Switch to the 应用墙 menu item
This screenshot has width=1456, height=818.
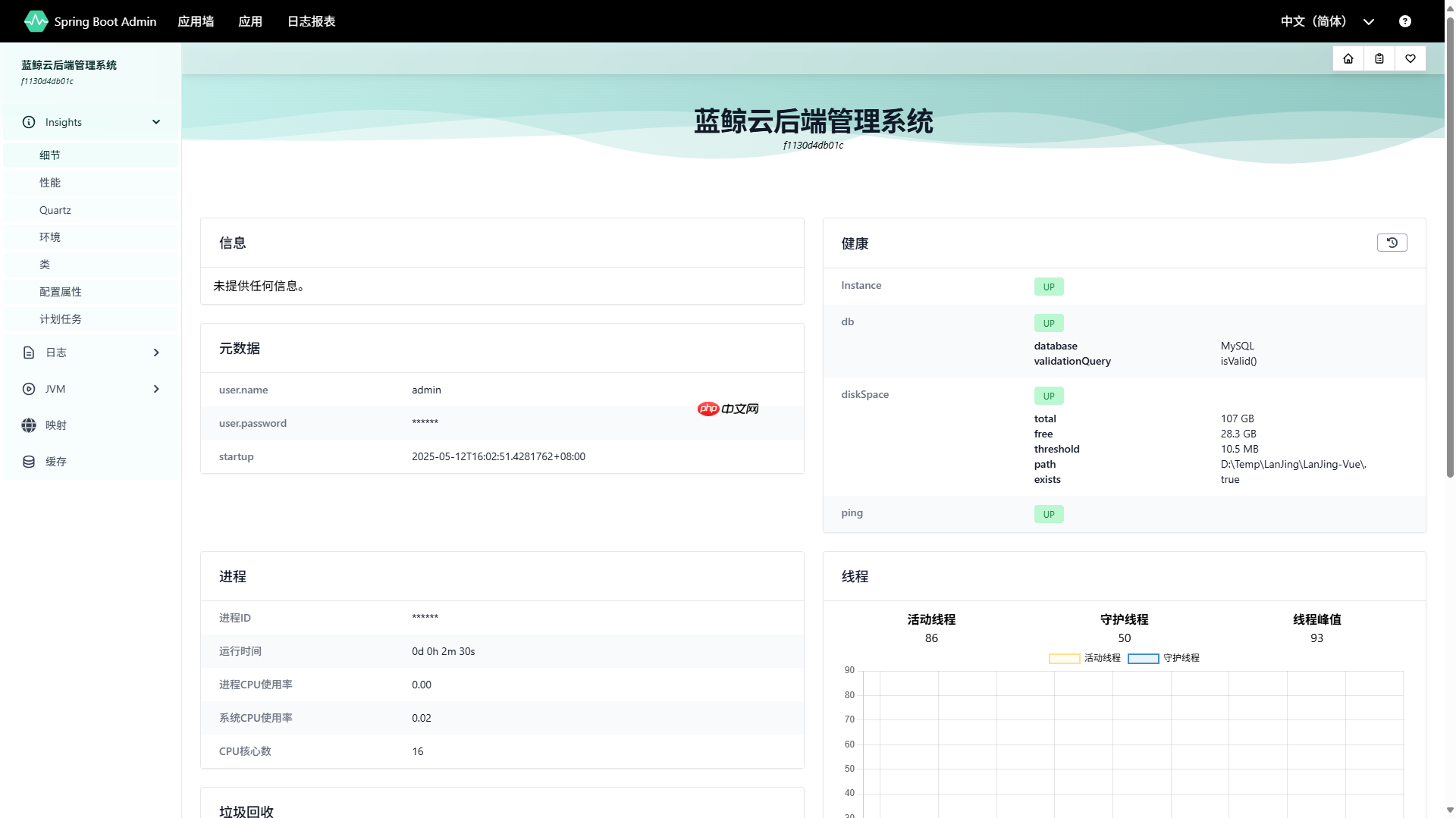195,21
